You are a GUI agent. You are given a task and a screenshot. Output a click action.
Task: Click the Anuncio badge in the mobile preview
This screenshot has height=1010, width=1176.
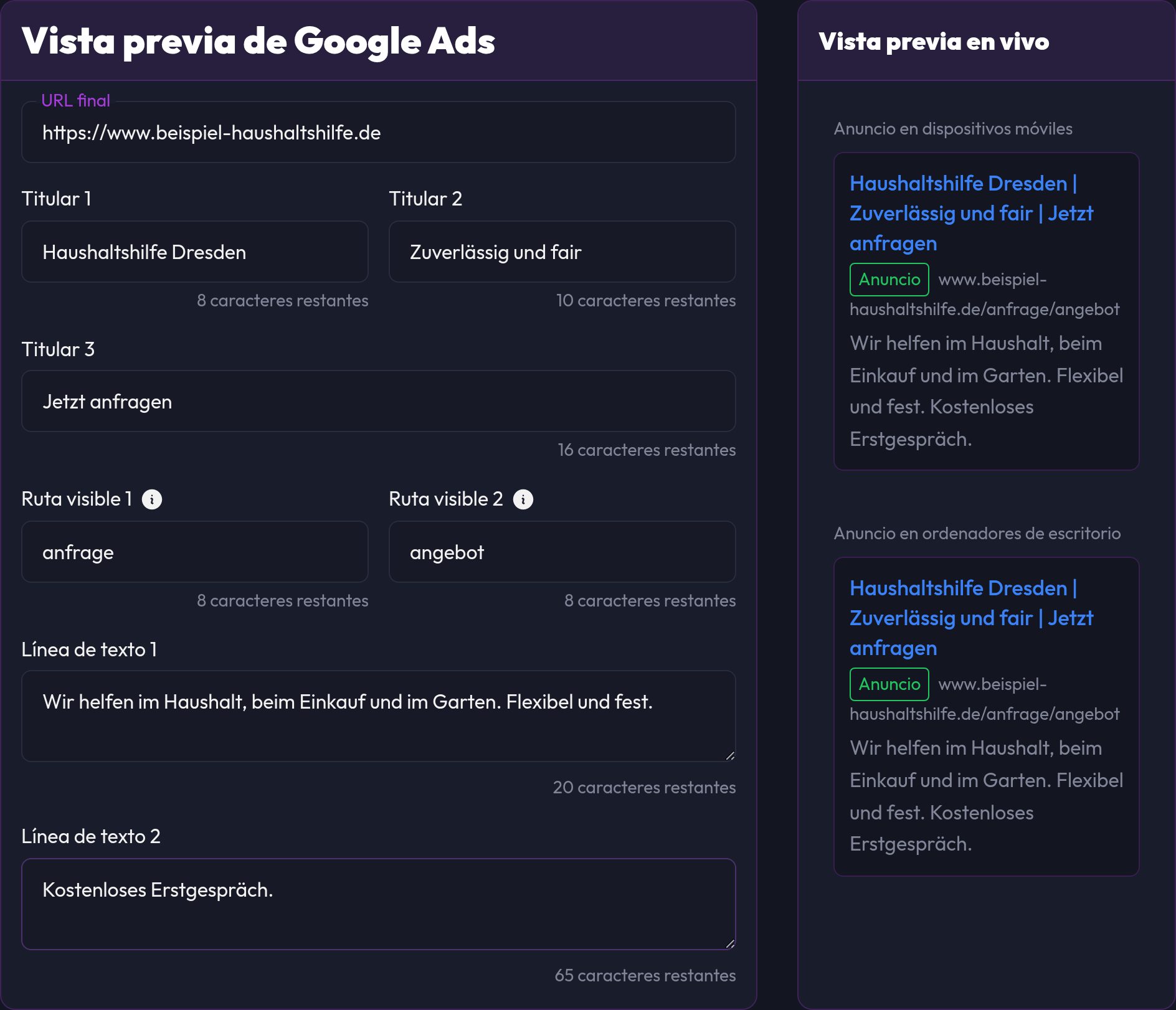pos(889,280)
